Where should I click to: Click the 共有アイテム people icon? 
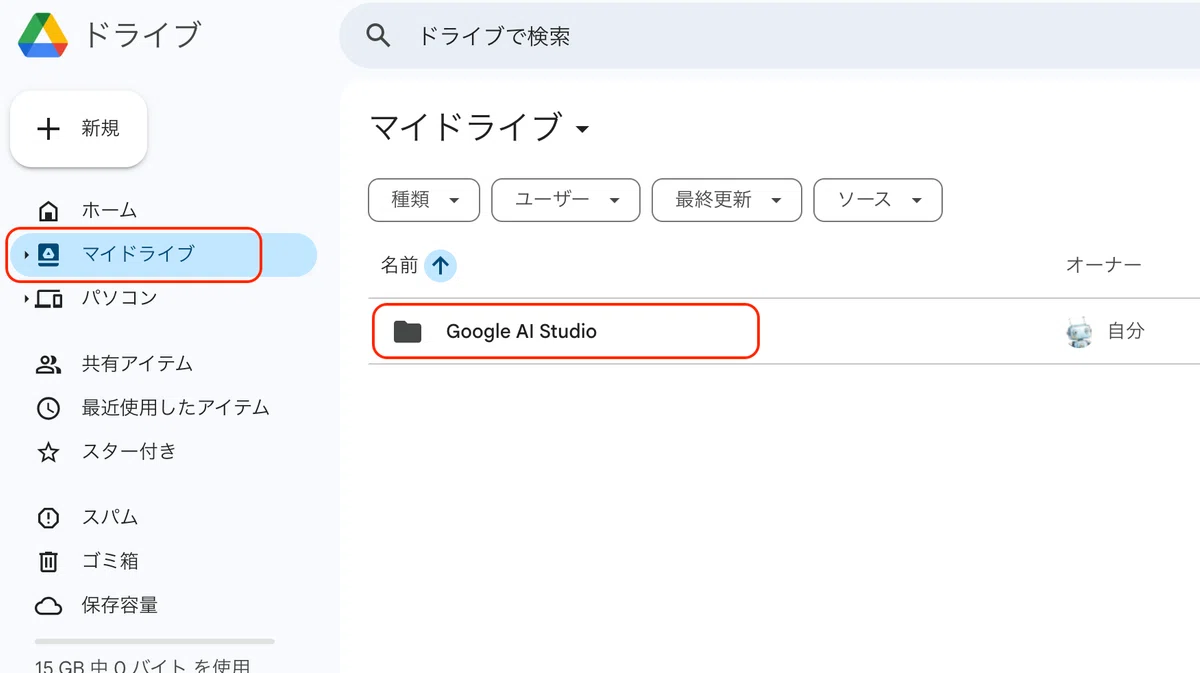pos(48,364)
